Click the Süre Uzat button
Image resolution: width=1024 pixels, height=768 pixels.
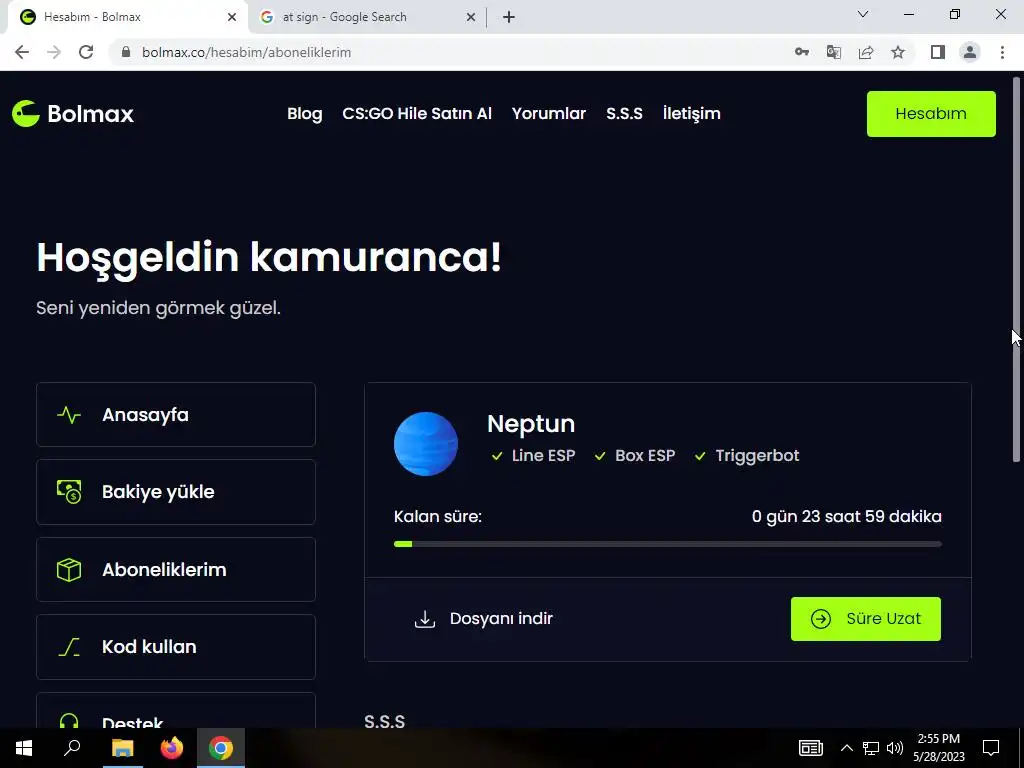click(x=865, y=619)
